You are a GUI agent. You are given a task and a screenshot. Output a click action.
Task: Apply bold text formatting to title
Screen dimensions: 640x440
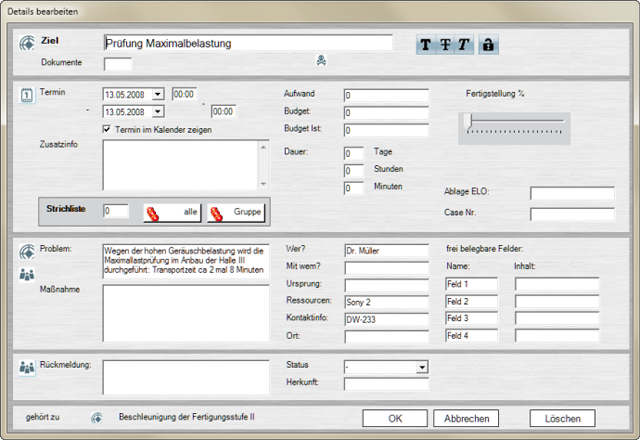click(x=426, y=45)
